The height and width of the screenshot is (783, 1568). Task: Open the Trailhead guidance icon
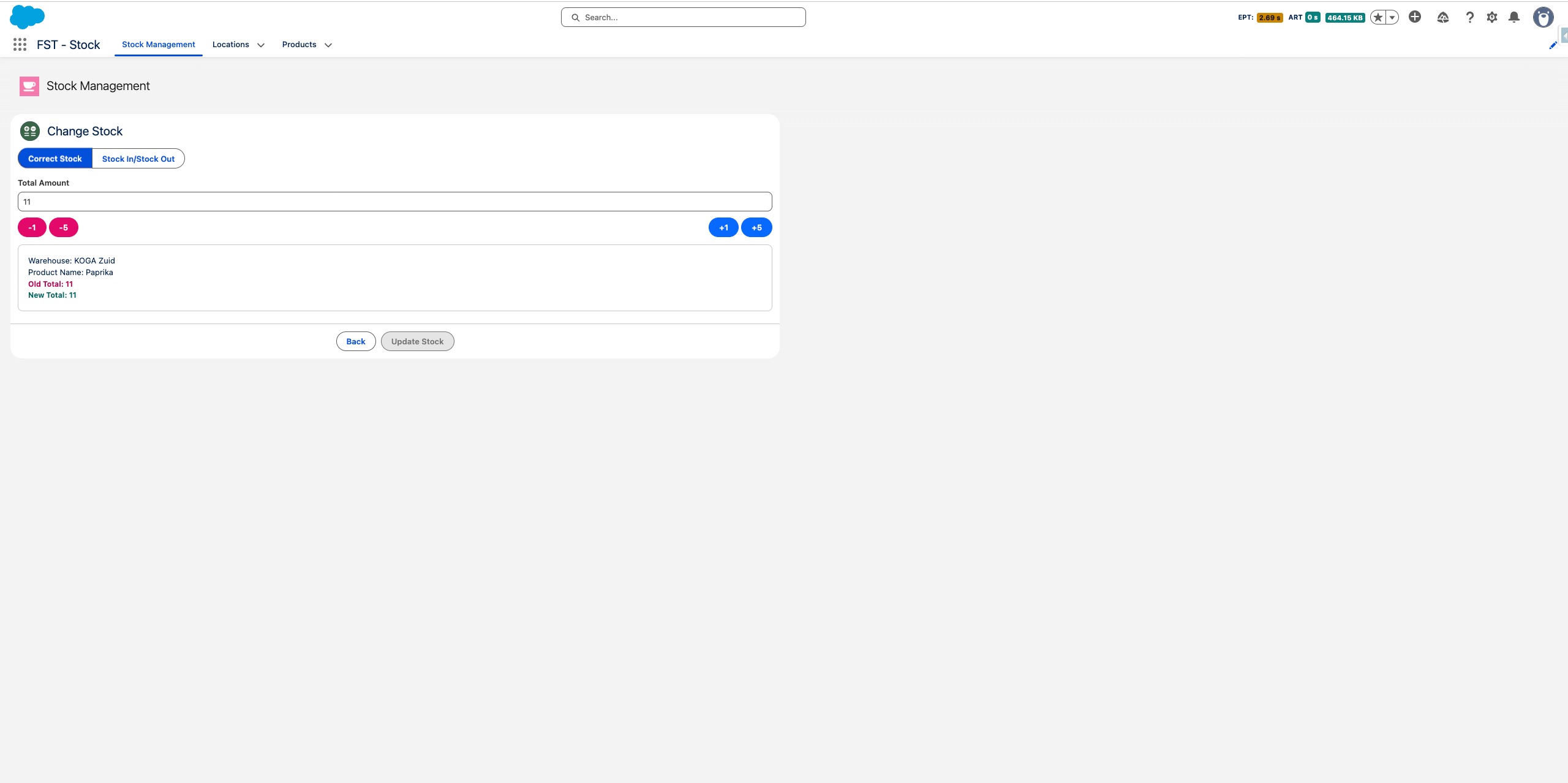pos(1443,17)
